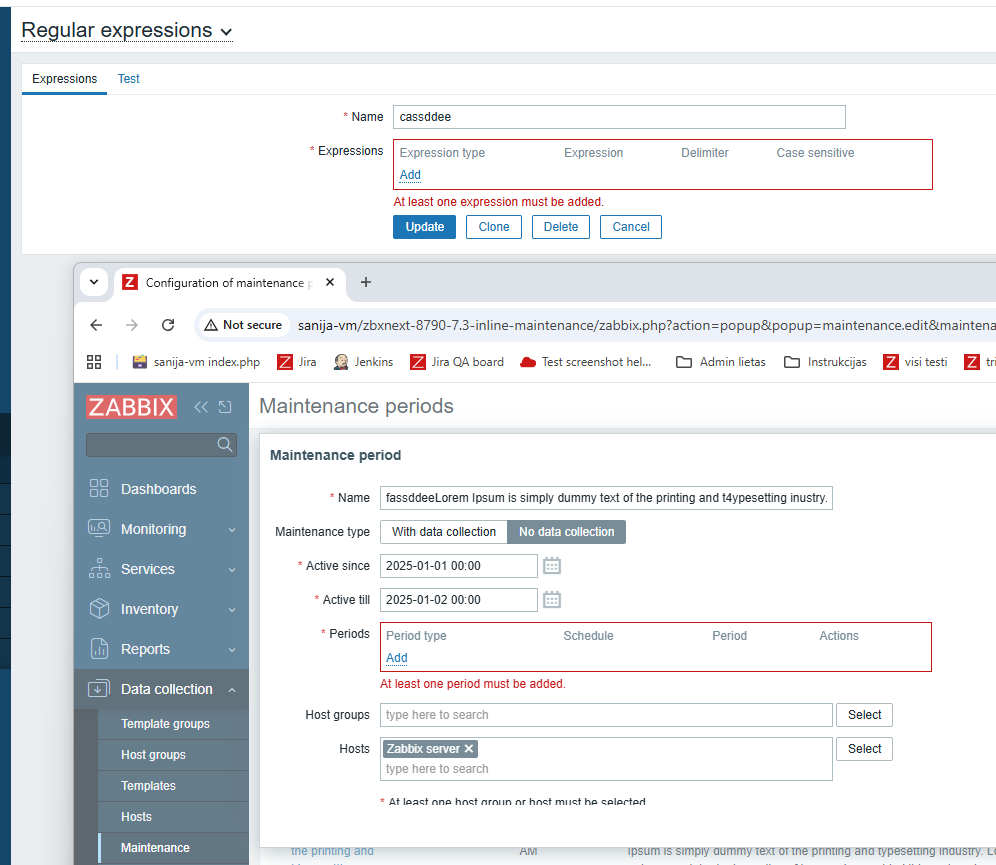
Task: Click the browser back arrow
Action: click(96, 325)
